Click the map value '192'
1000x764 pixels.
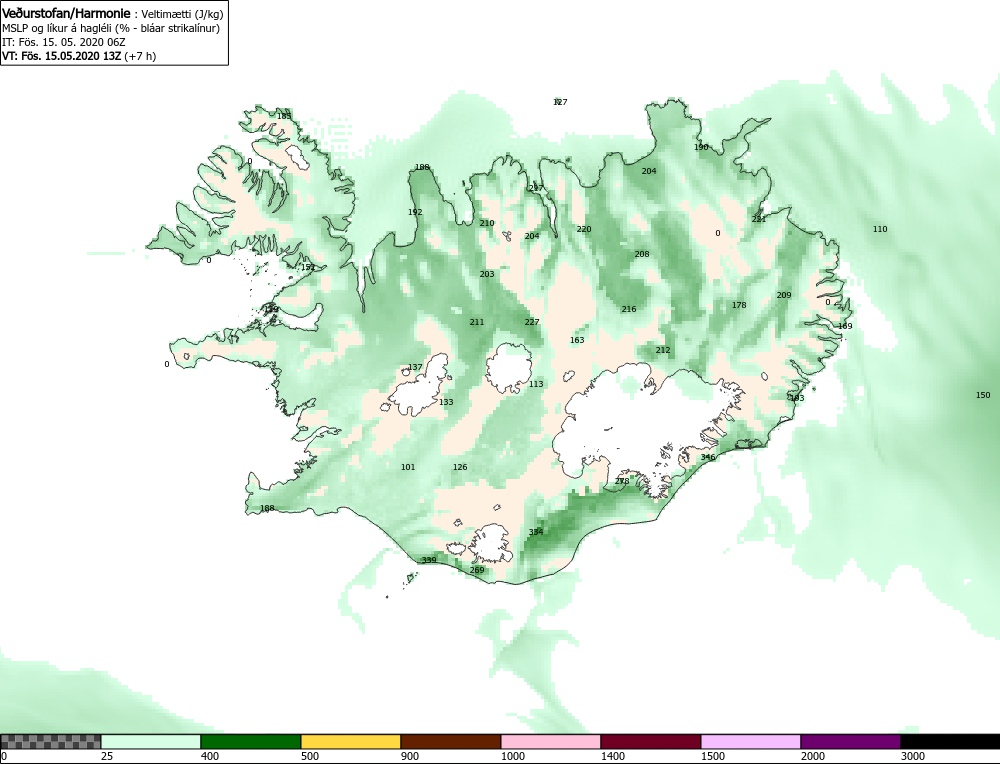click(x=415, y=212)
